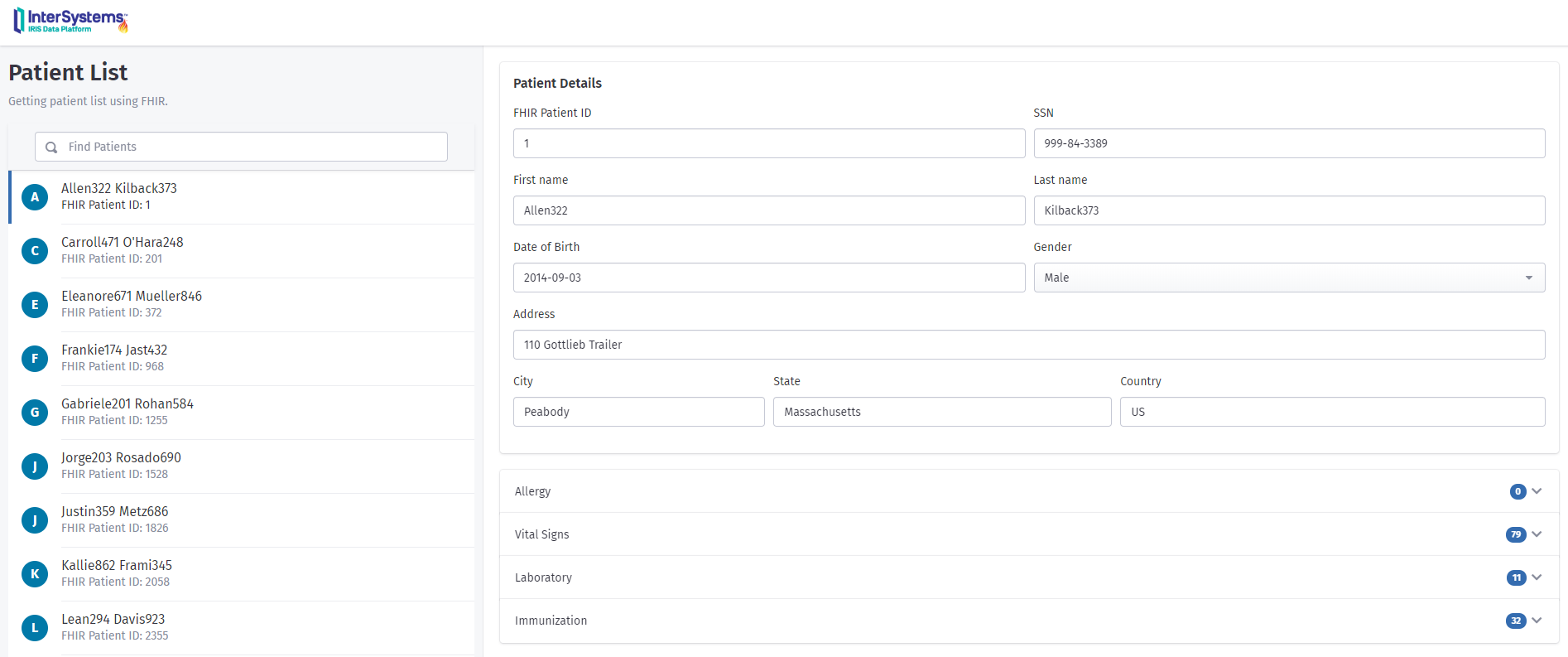Select patient Lean294 Davis923
This screenshot has height=657, width=1568.
[x=242, y=628]
